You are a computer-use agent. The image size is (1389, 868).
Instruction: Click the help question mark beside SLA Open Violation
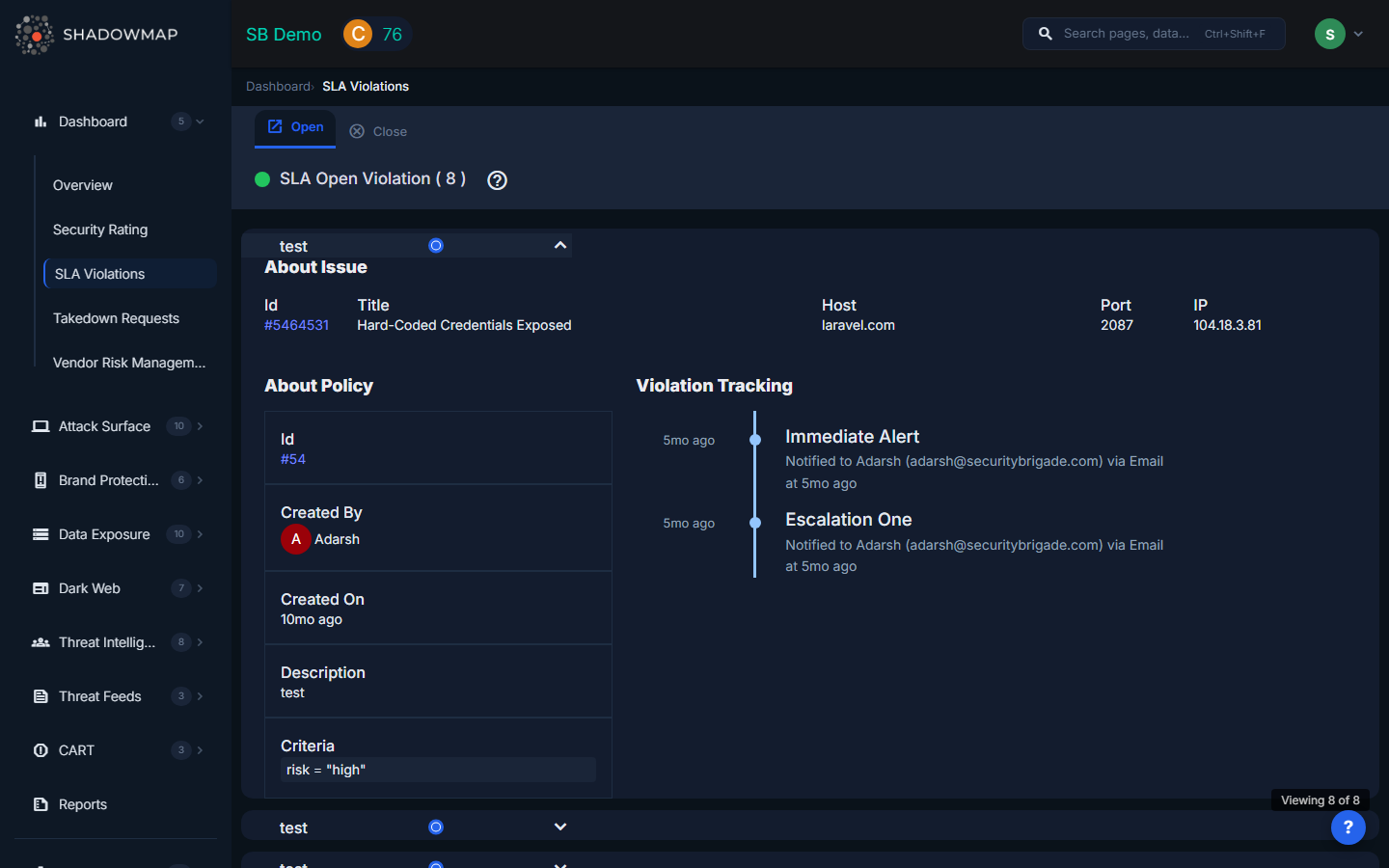(x=497, y=180)
